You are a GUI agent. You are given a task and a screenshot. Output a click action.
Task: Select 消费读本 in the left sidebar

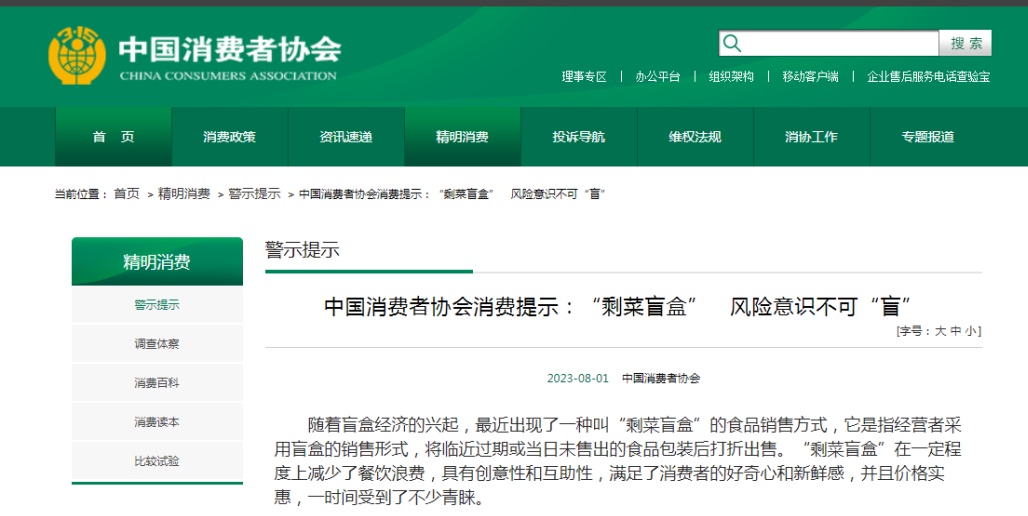[x=157, y=422]
